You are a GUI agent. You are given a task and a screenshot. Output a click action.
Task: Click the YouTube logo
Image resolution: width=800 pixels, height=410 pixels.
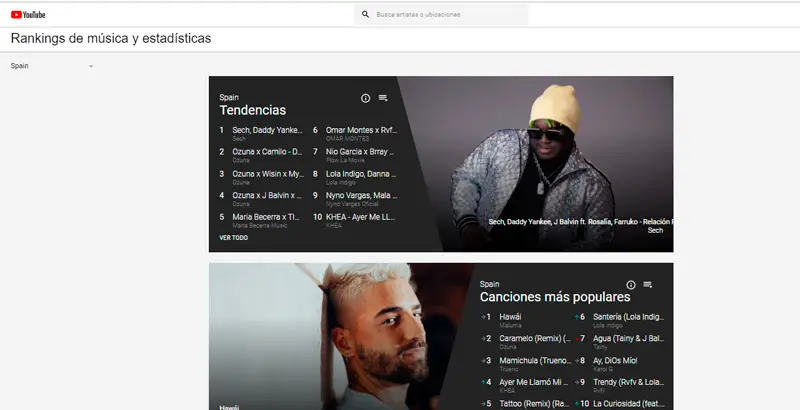pyautogui.click(x=28, y=15)
